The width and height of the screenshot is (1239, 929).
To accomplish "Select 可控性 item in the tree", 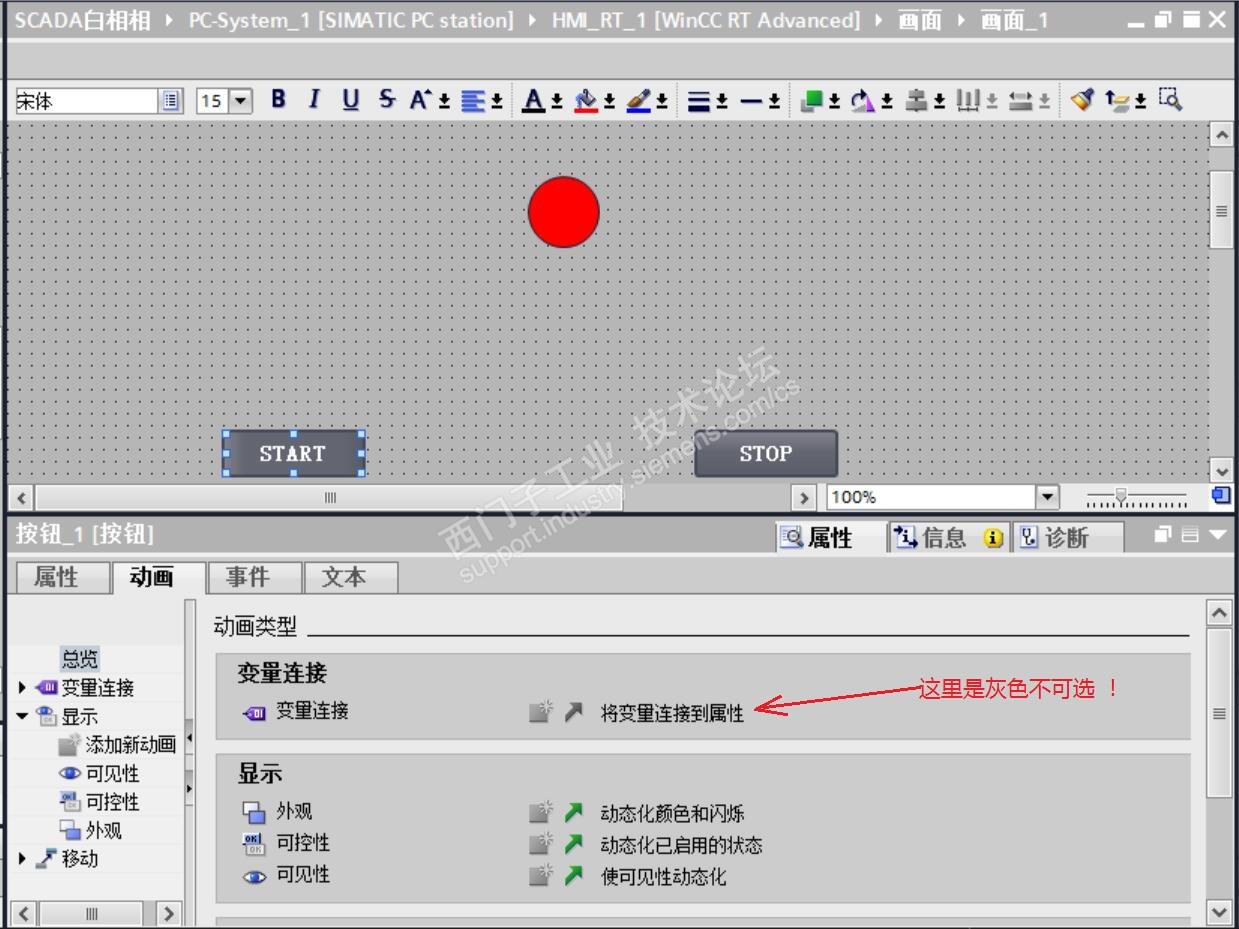I will click(x=99, y=802).
